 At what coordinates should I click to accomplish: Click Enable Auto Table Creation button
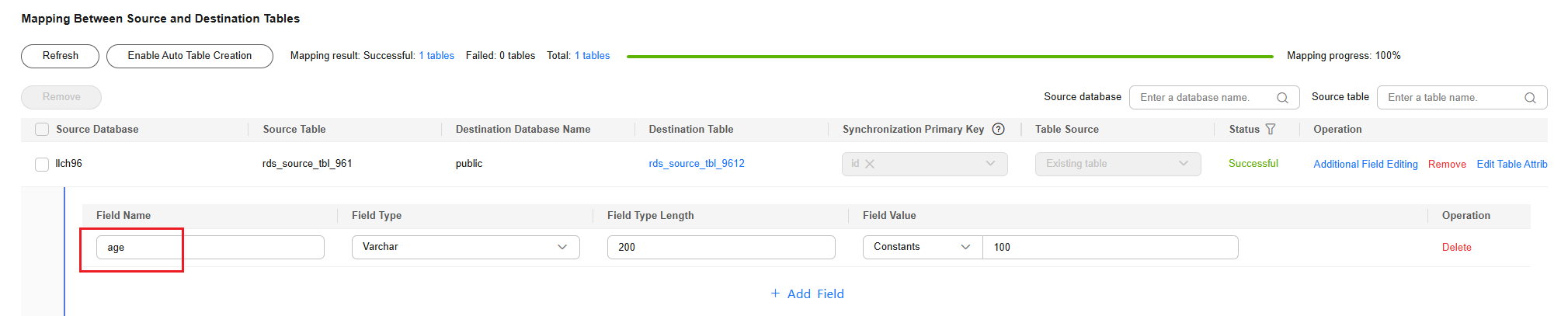point(189,56)
